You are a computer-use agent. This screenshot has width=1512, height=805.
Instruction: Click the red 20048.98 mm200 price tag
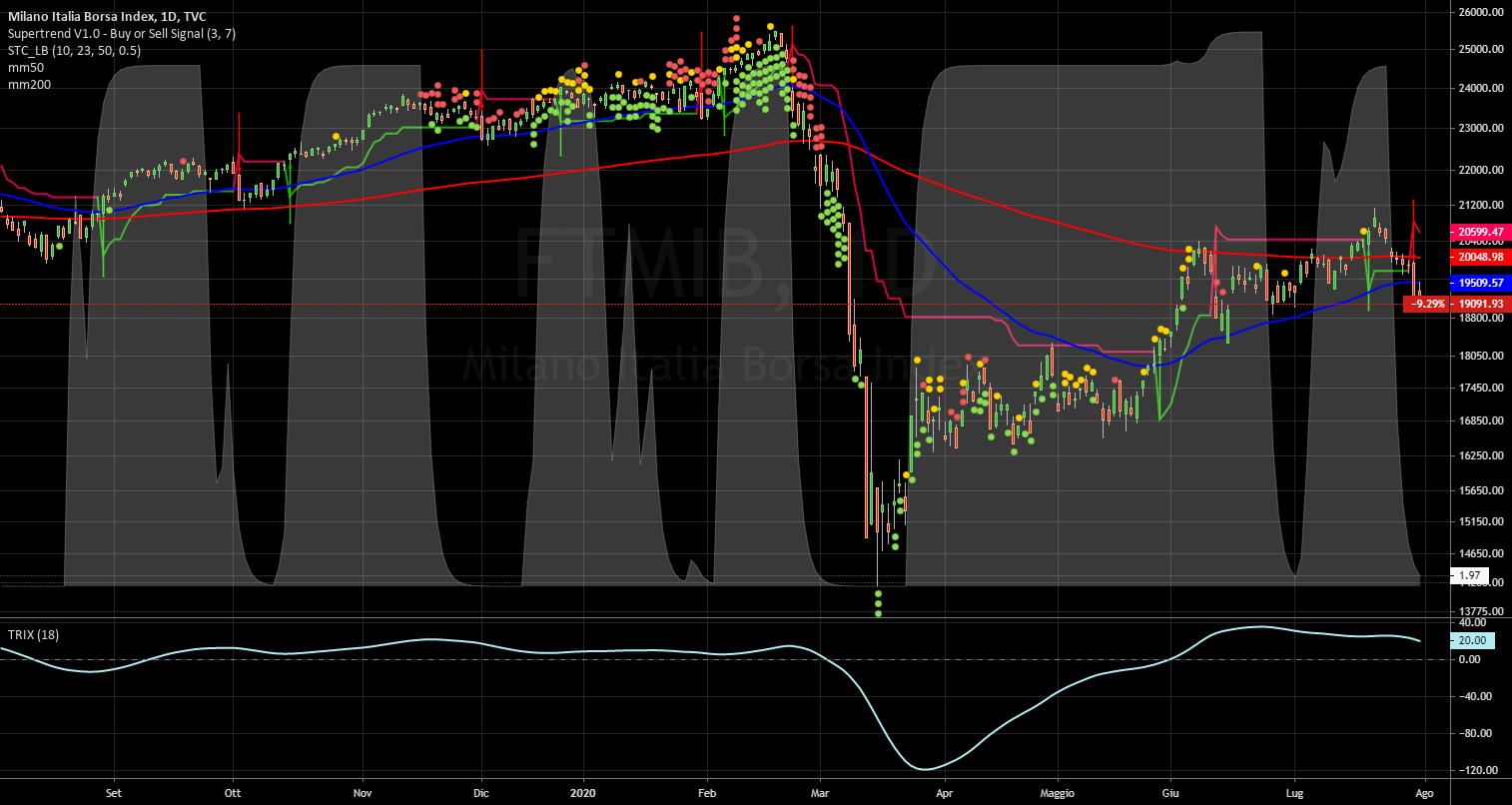point(1479,257)
